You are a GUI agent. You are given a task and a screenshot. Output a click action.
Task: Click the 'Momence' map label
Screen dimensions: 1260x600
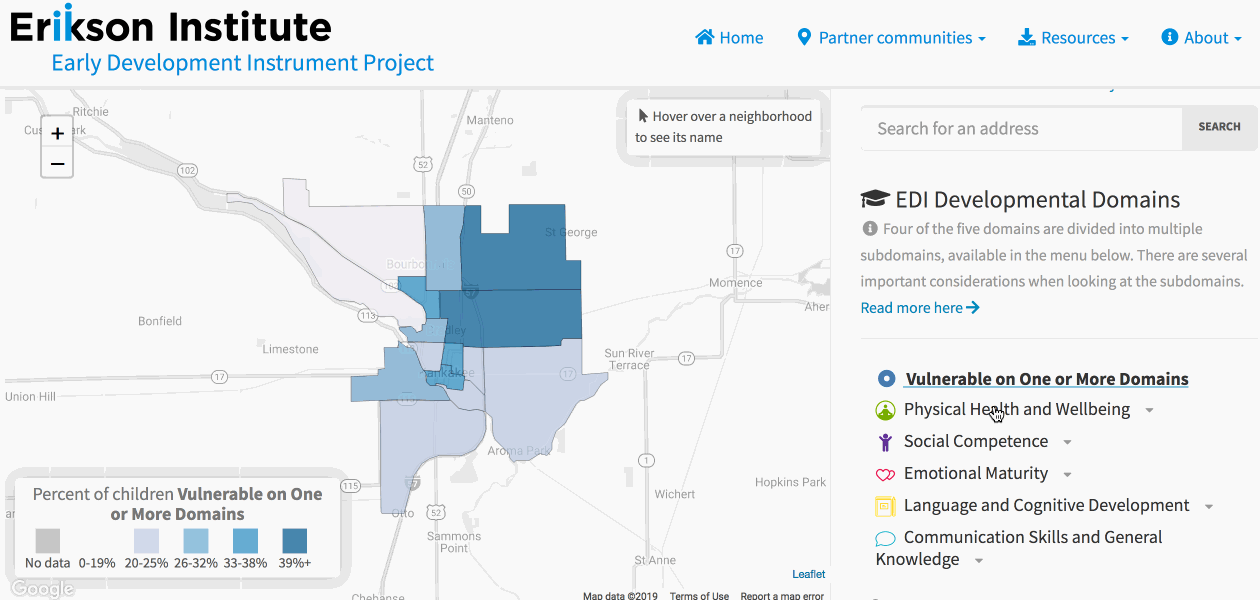click(x=735, y=283)
